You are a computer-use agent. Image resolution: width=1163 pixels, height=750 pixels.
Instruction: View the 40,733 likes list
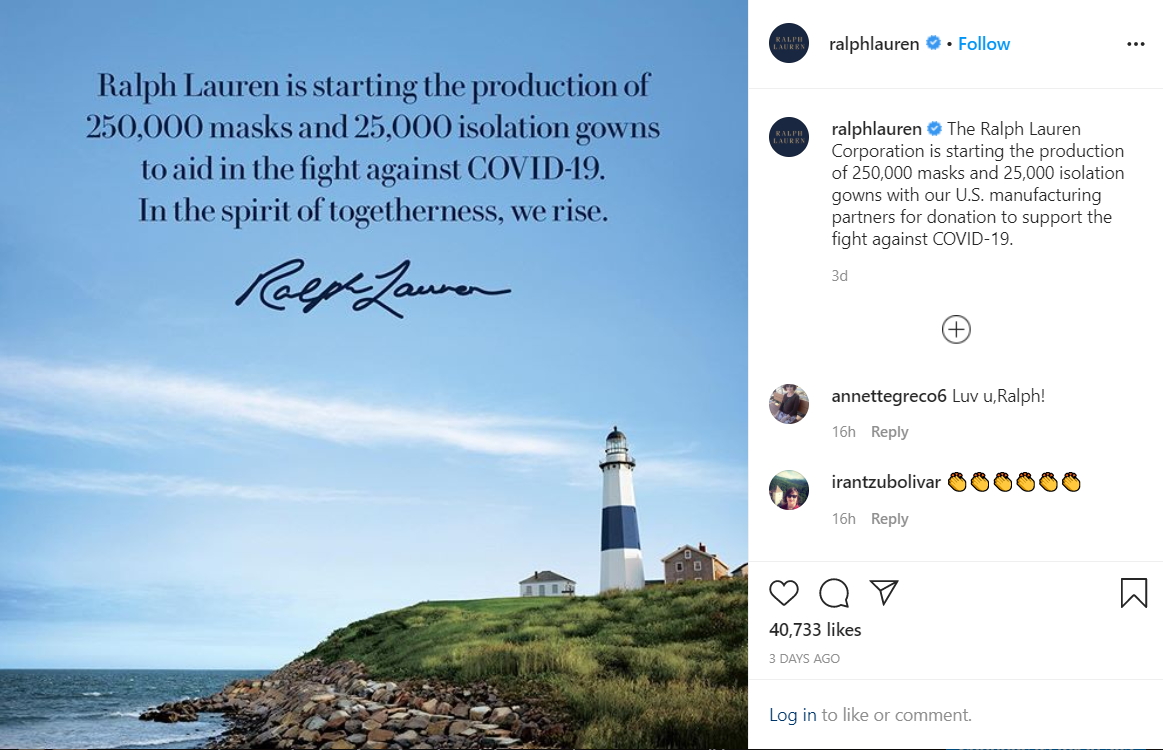pyautogui.click(x=815, y=630)
